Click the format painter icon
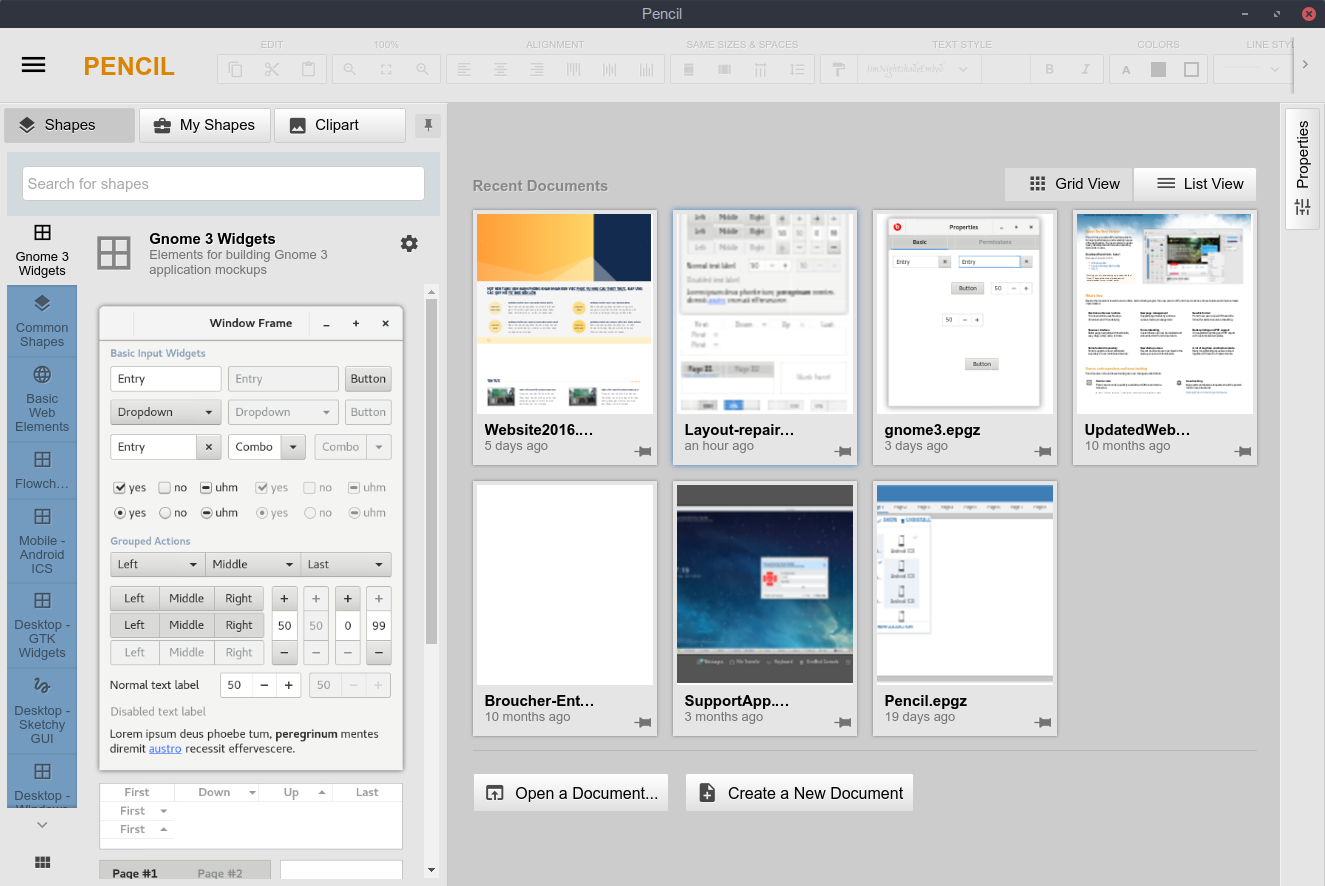Image resolution: width=1325 pixels, height=886 pixels. click(x=839, y=69)
